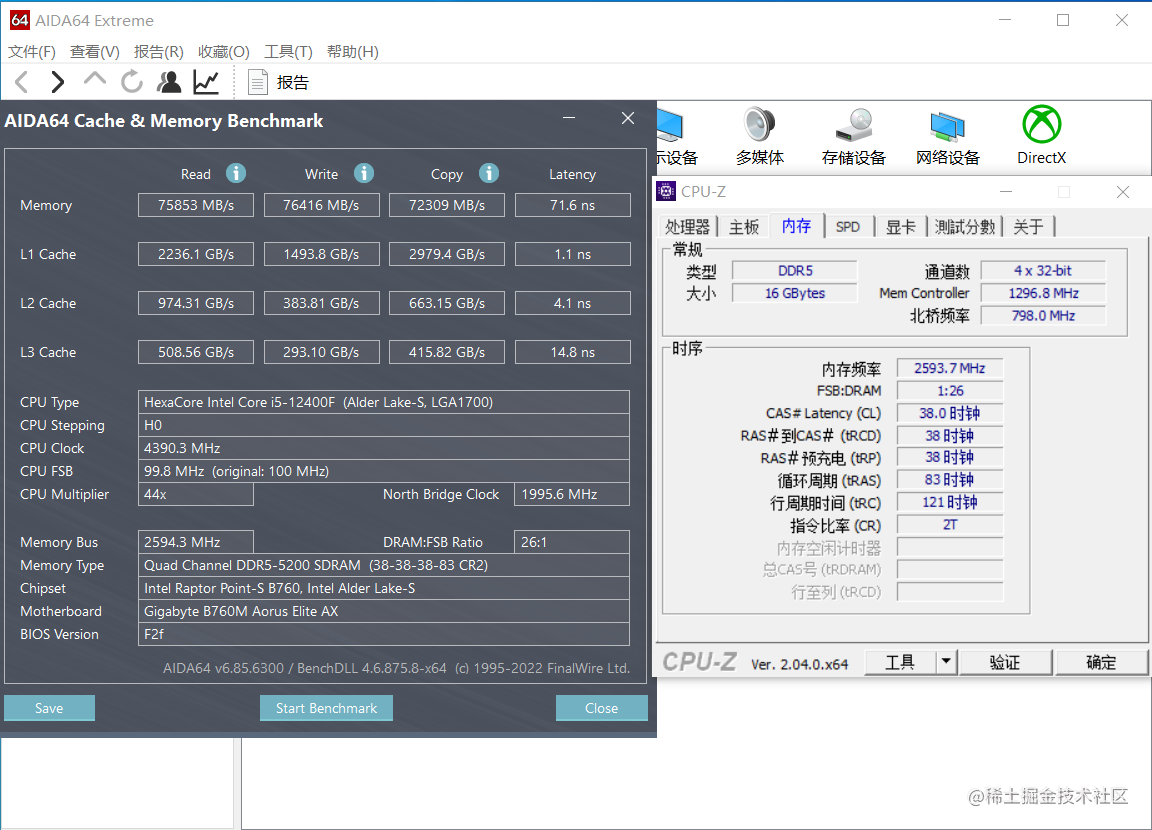Click the Memory Type DDR5-5200 SDRAM field
The height and width of the screenshot is (830, 1152).
point(384,565)
